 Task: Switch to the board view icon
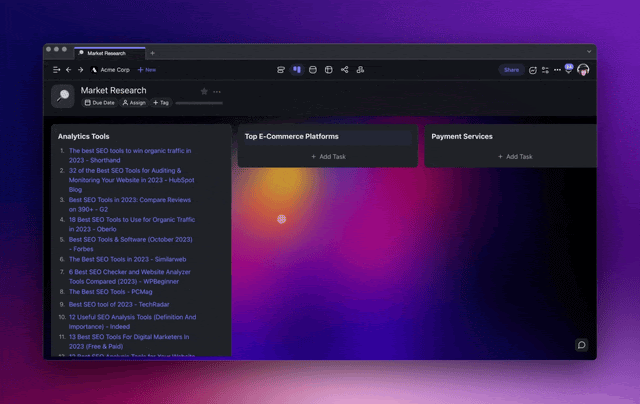pos(297,70)
